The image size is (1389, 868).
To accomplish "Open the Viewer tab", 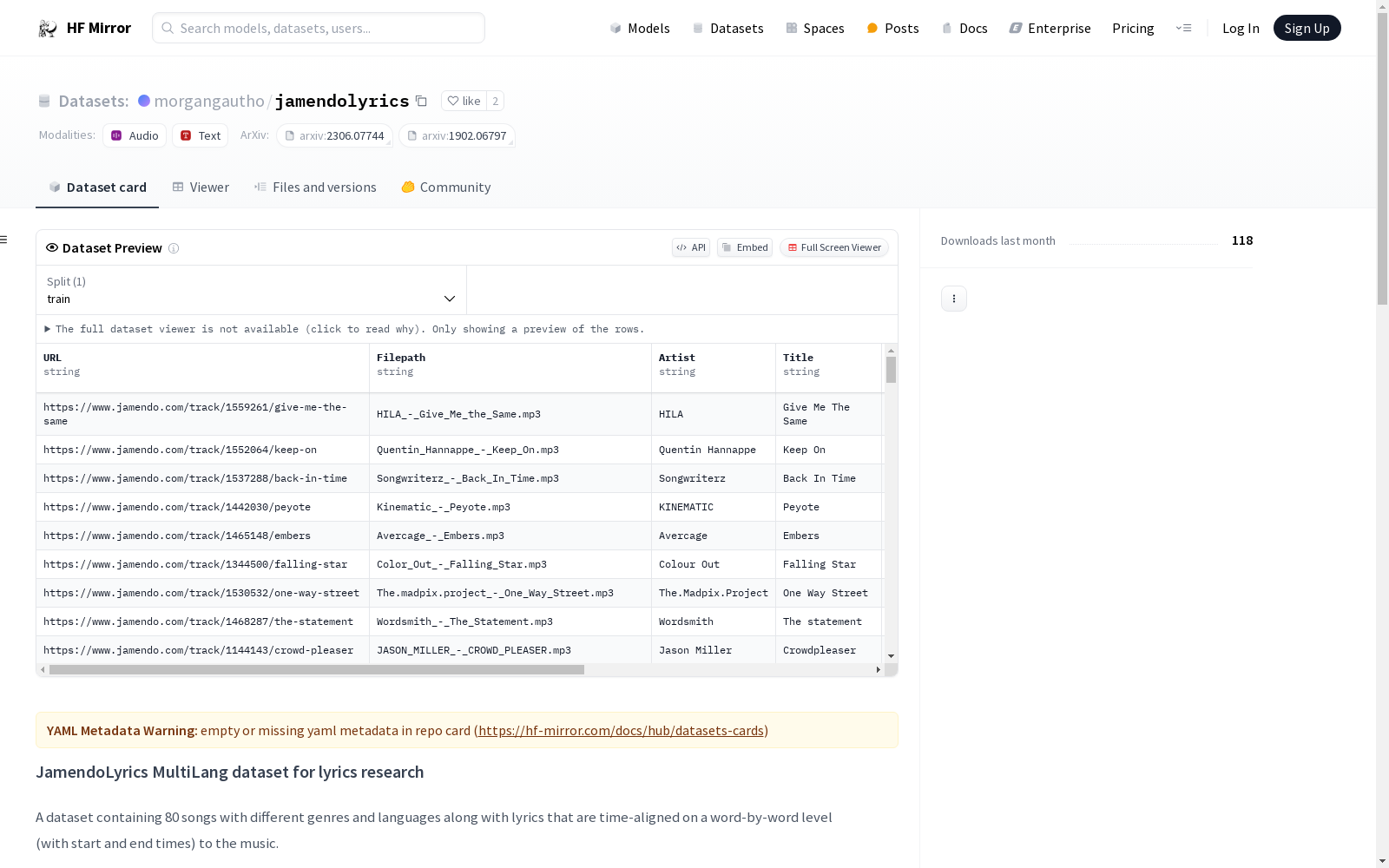I will 201,187.
